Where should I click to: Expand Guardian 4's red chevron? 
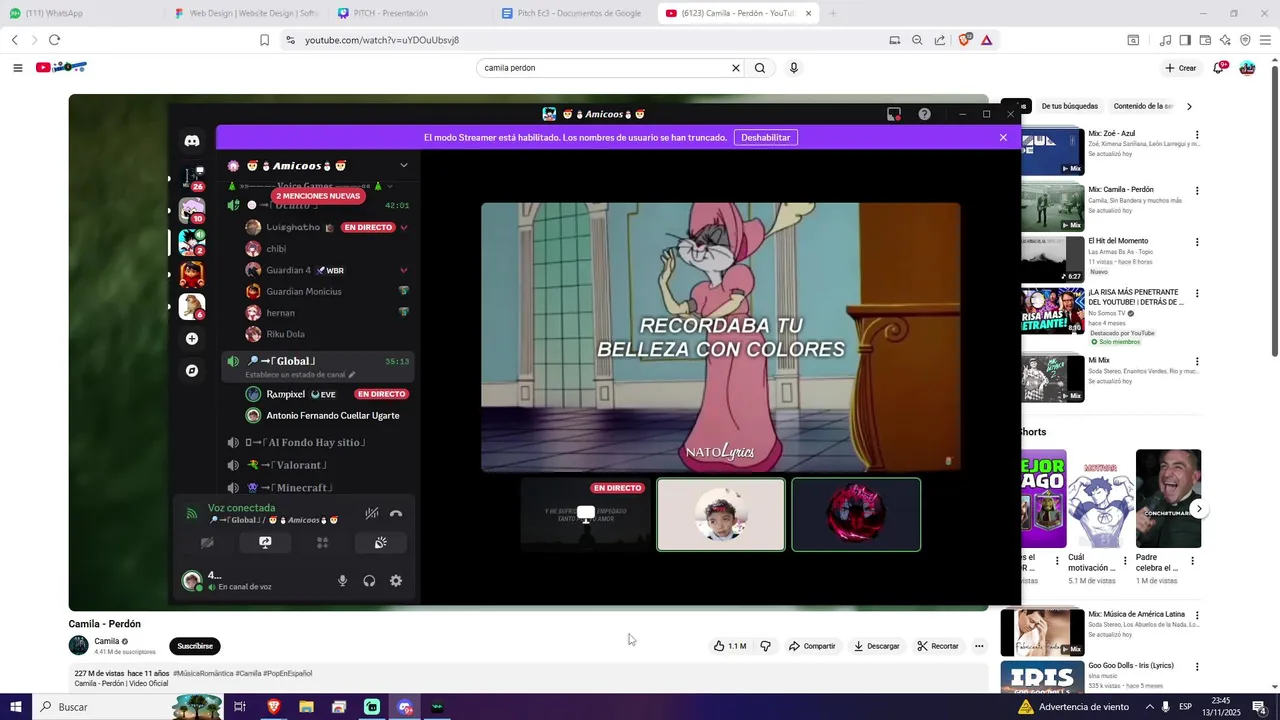click(404, 271)
